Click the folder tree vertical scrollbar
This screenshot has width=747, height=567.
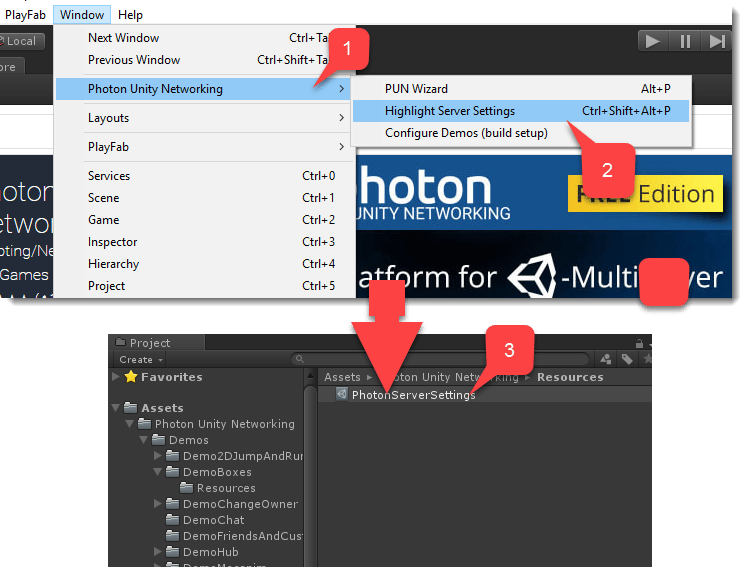pyautogui.click(x=310, y=476)
